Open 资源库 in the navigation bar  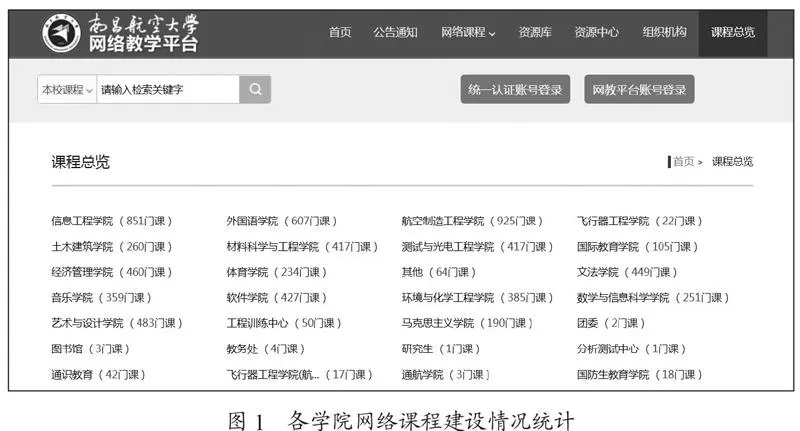pyautogui.click(x=535, y=33)
